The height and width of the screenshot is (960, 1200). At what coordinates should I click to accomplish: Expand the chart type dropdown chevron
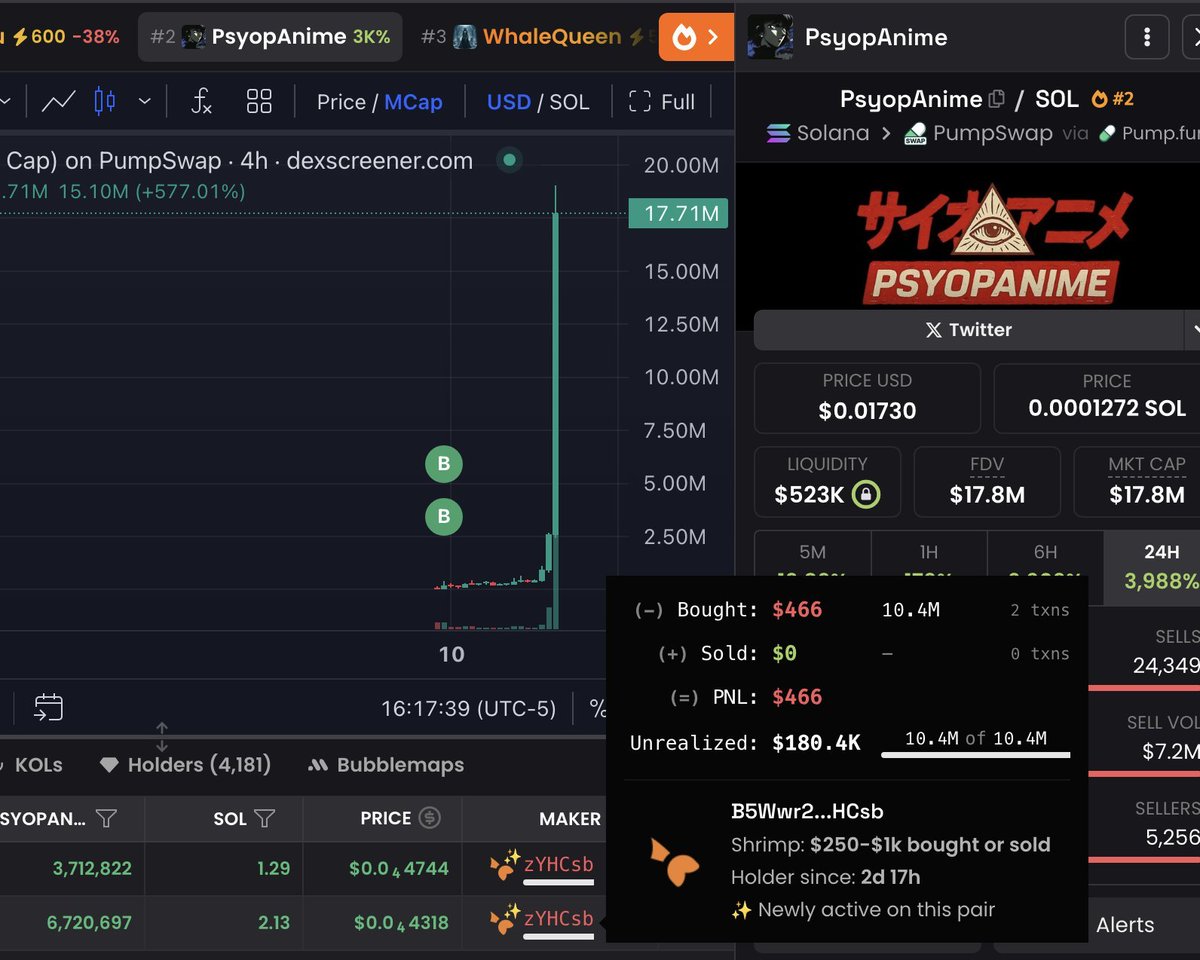pyautogui.click(x=145, y=101)
